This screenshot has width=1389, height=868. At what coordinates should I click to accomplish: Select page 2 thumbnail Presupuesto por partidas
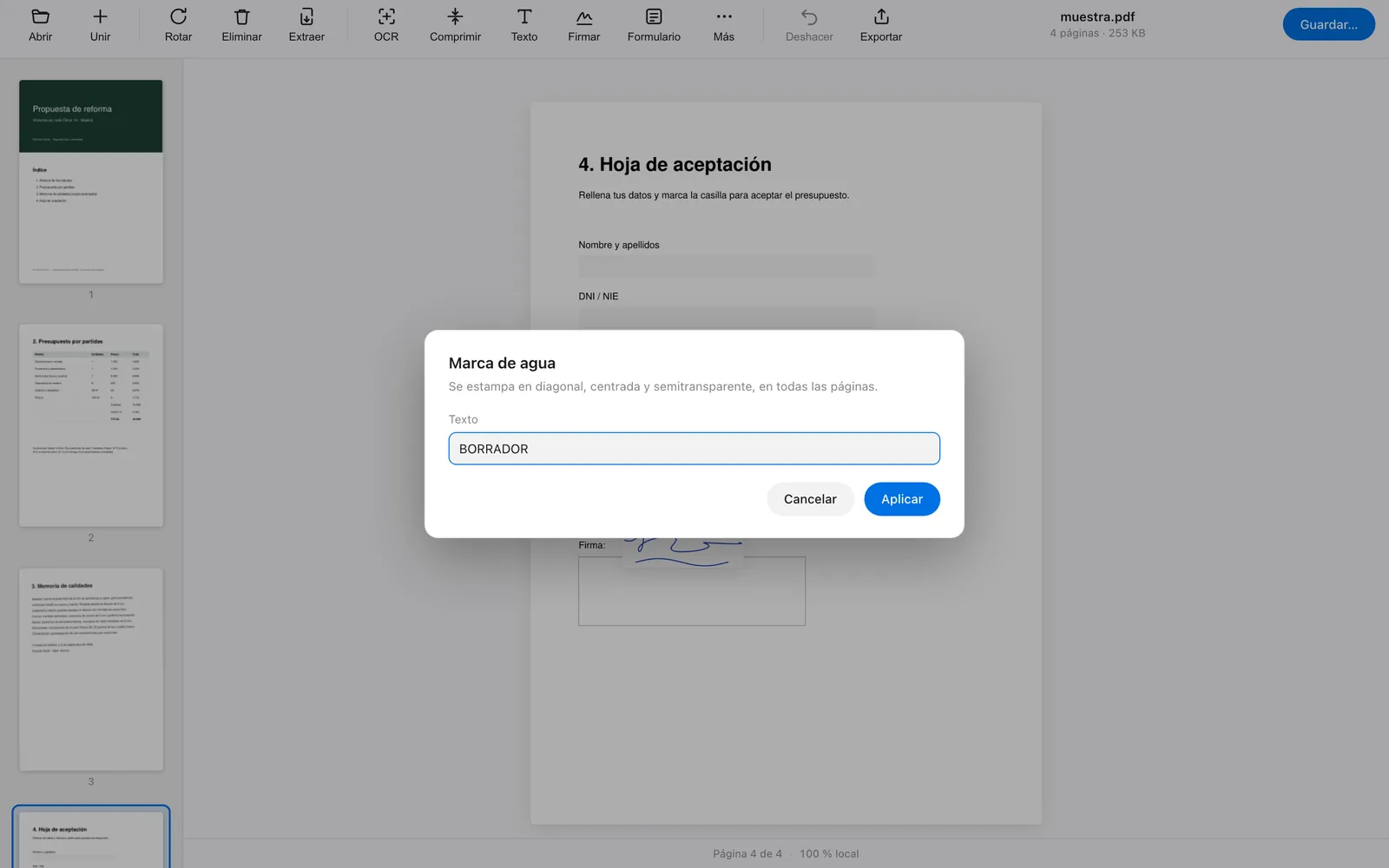tap(91, 425)
